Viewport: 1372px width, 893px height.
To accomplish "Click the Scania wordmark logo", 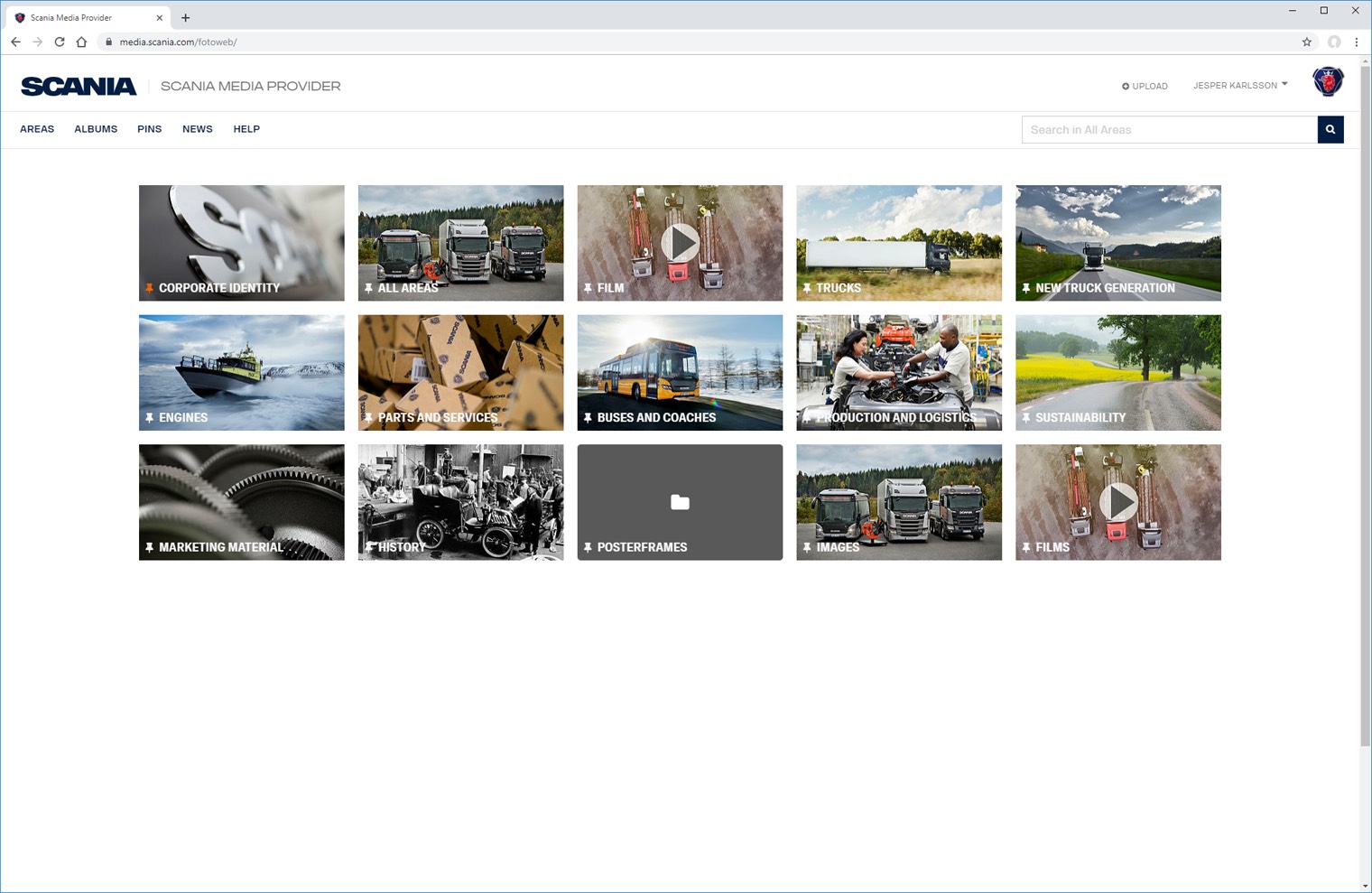I will click(79, 86).
